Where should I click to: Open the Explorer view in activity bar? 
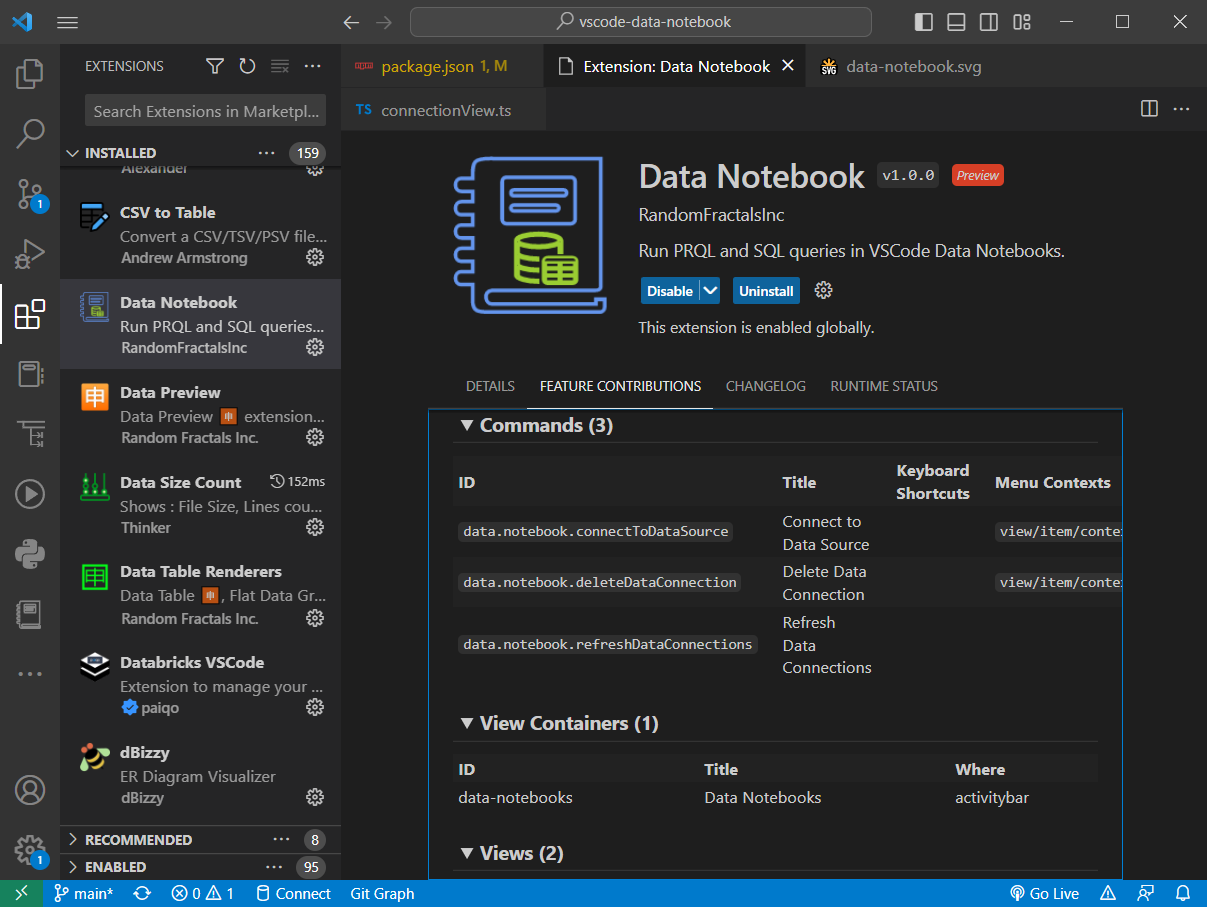30,73
